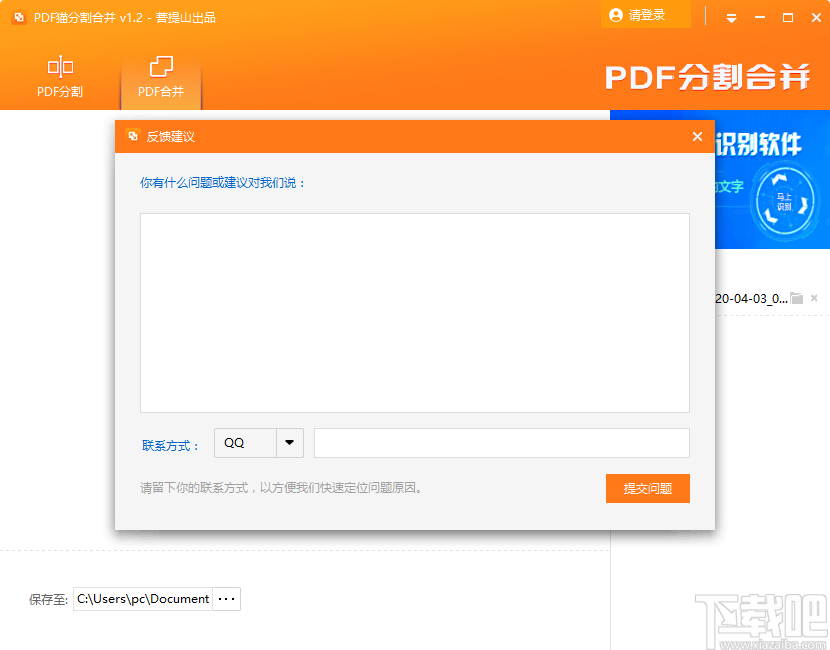Screen dimensions: 830x650
Task: Select the PDF合并 merge tool icon
Action: tap(160, 66)
